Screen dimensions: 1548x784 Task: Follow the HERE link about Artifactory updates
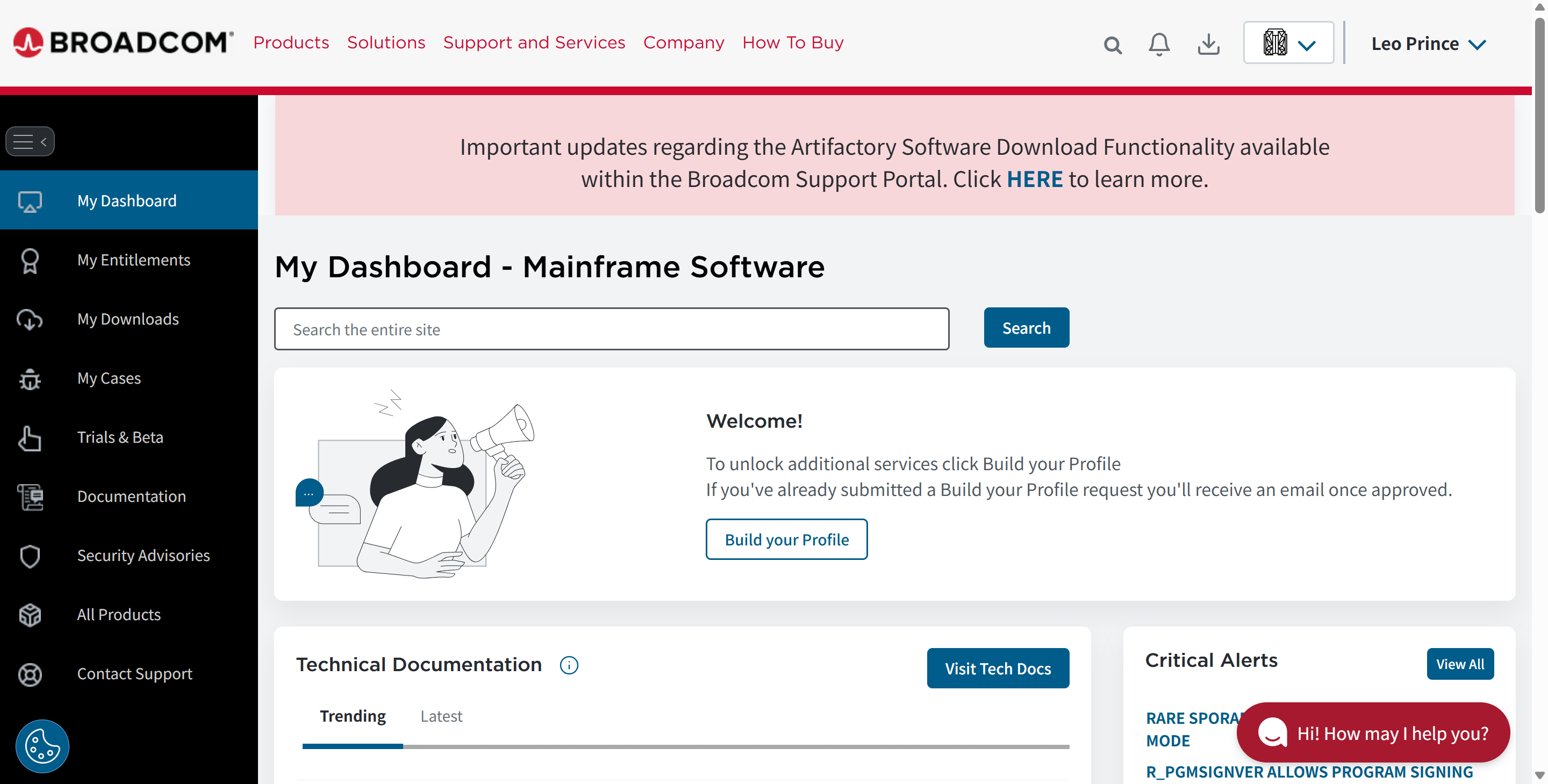(1034, 178)
